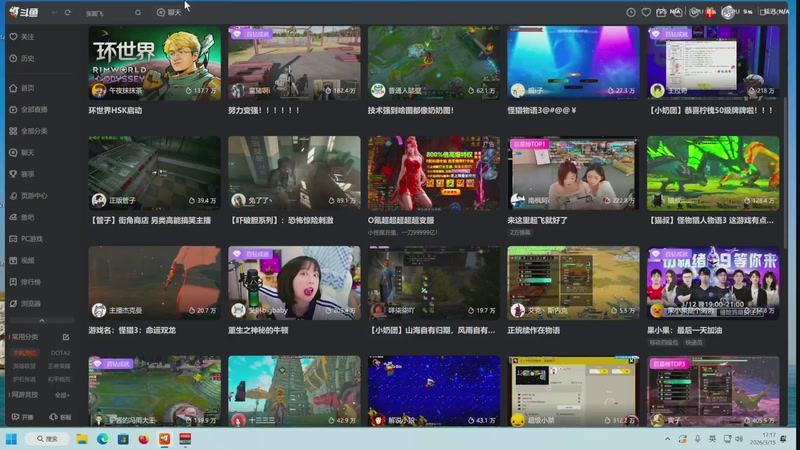Launch Microsoft Edge from the taskbar

coord(103,439)
